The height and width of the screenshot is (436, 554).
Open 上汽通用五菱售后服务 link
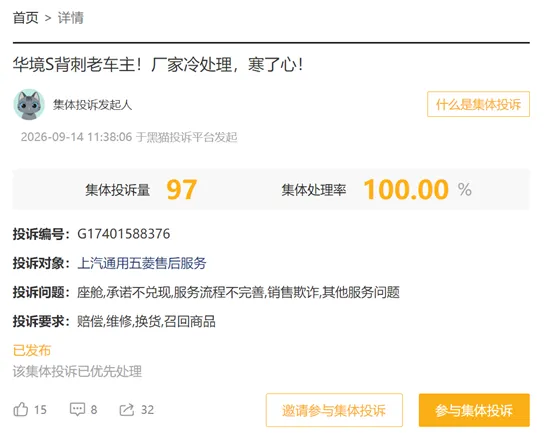tap(142, 263)
